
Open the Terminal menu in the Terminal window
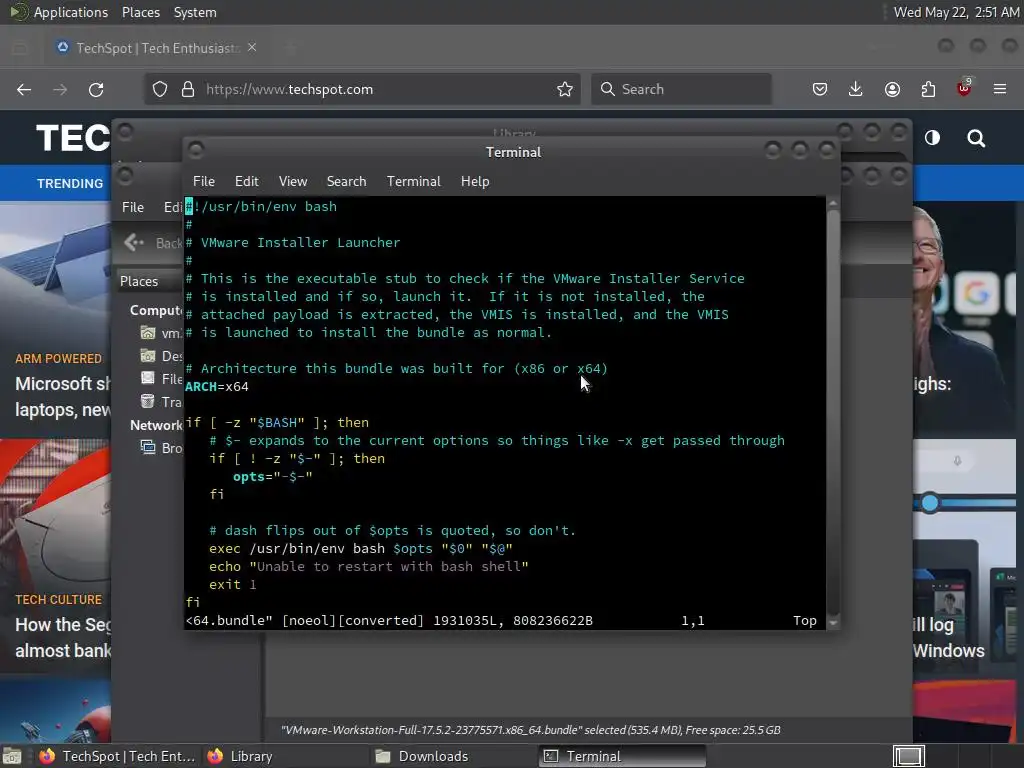point(413,182)
